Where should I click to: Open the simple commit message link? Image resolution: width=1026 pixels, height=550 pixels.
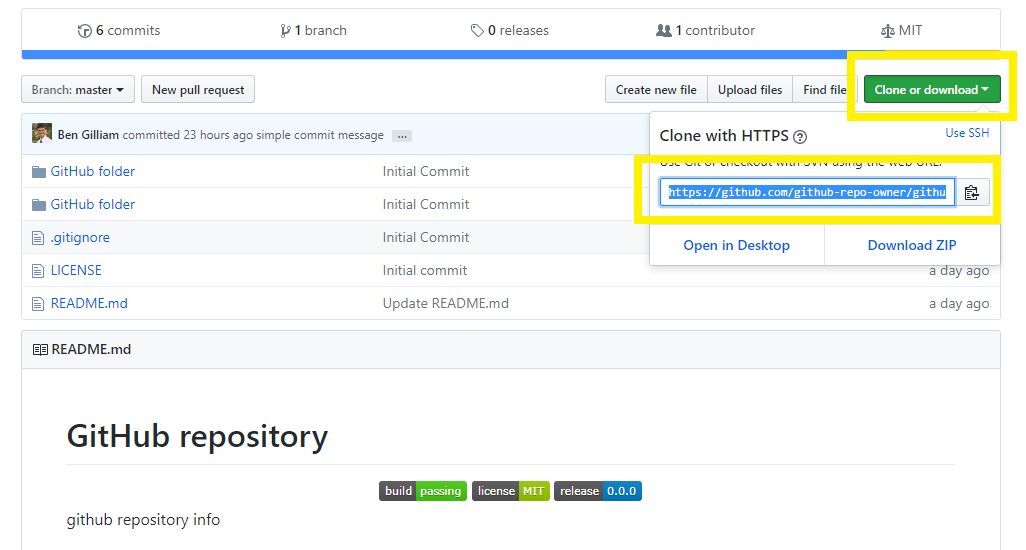[320, 135]
